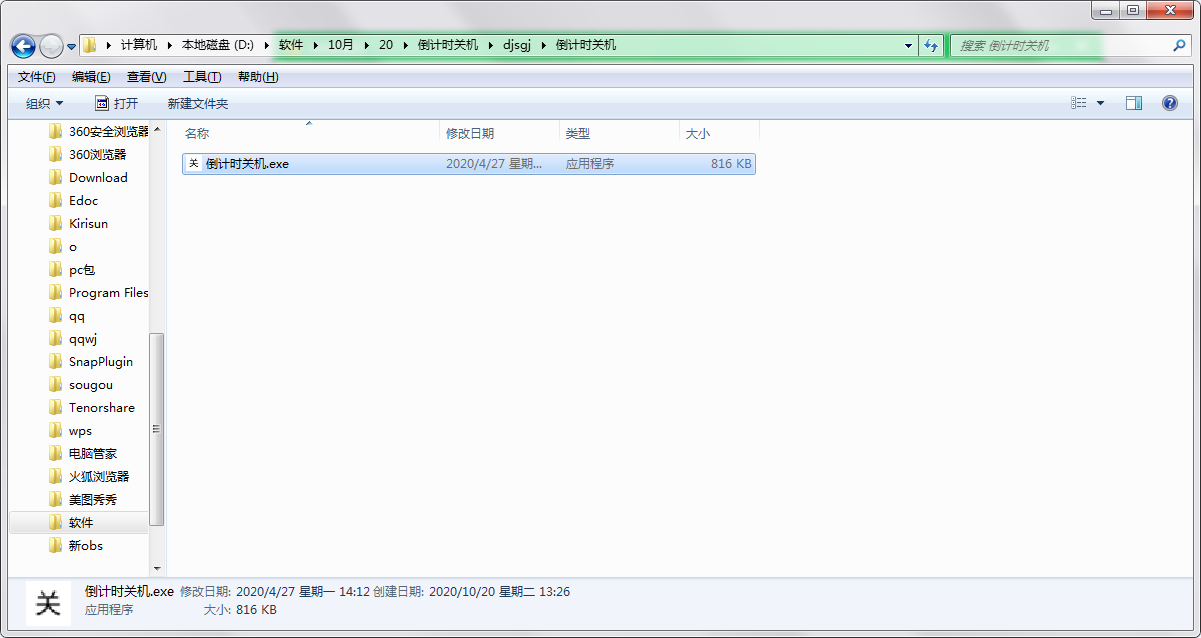Select the Download folder in sidebar
This screenshot has height=638, width=1201.
point(98,178)
